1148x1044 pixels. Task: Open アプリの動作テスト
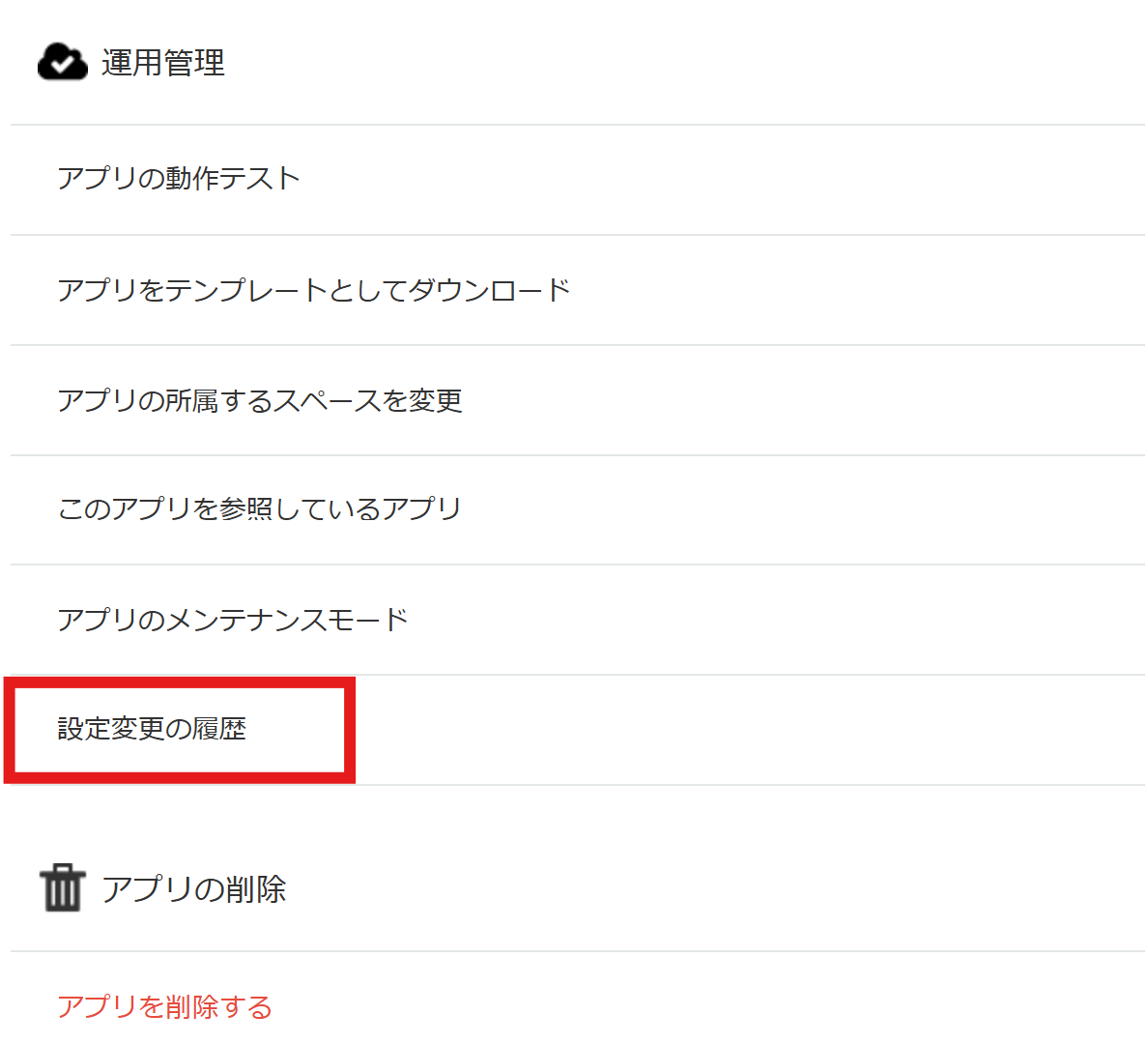point(179,179)
